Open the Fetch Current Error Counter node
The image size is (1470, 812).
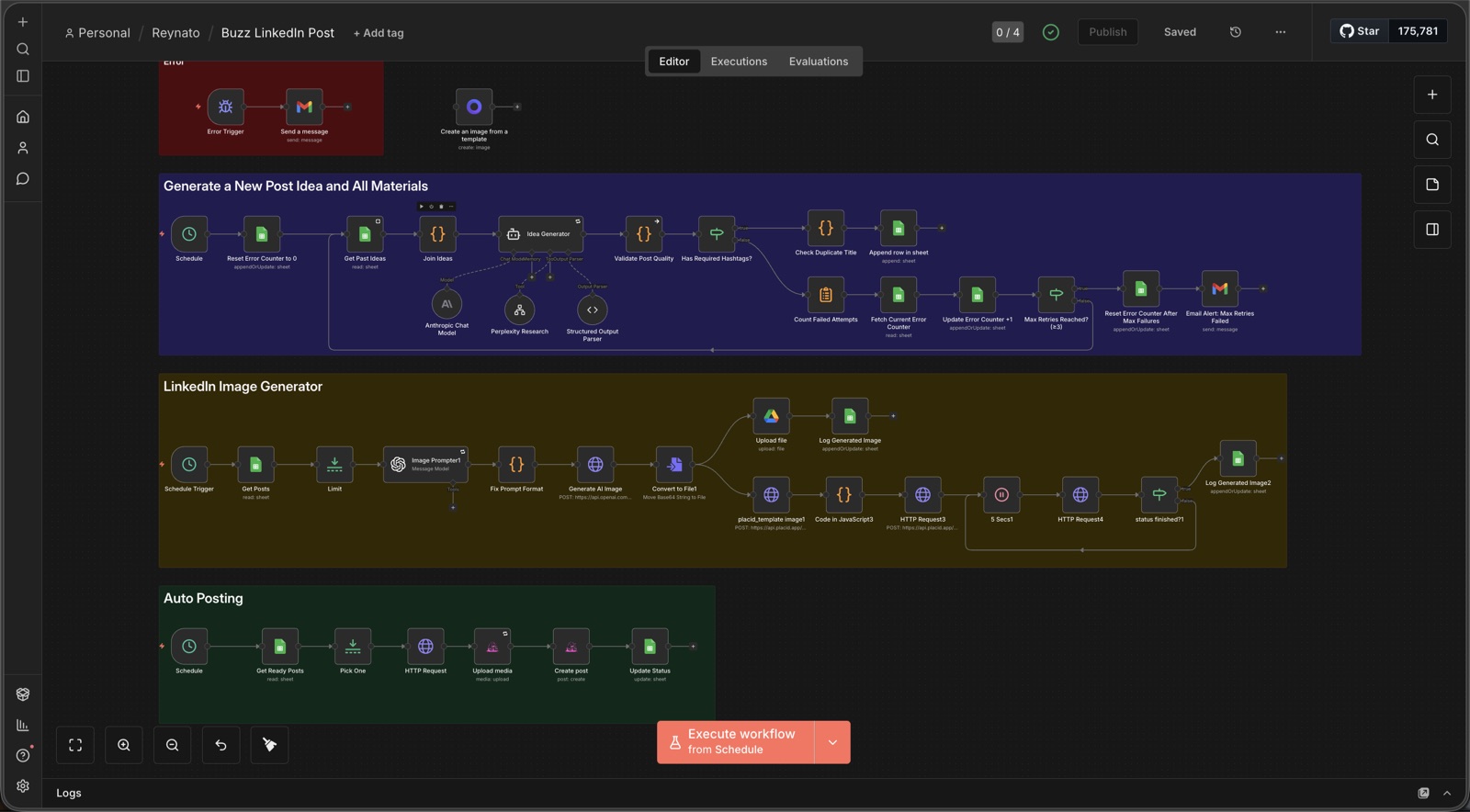899,295
